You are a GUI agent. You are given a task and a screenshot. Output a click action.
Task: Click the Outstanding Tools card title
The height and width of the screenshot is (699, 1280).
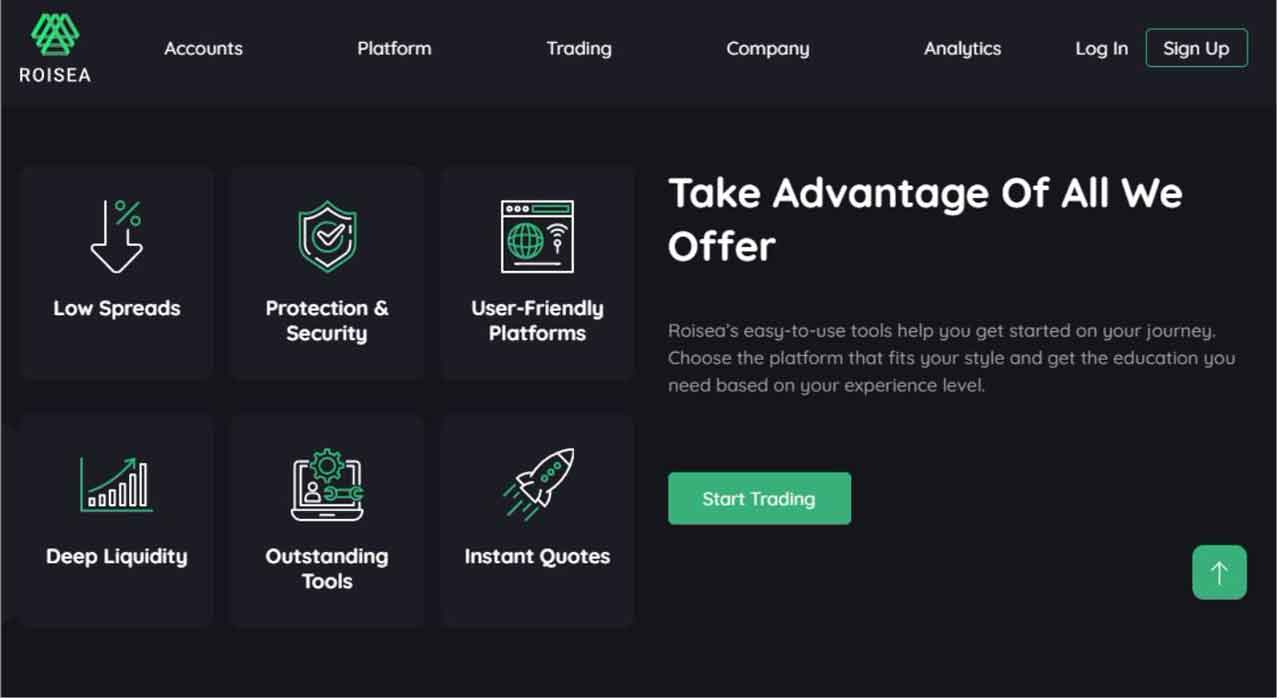click(x=327, y=568)
